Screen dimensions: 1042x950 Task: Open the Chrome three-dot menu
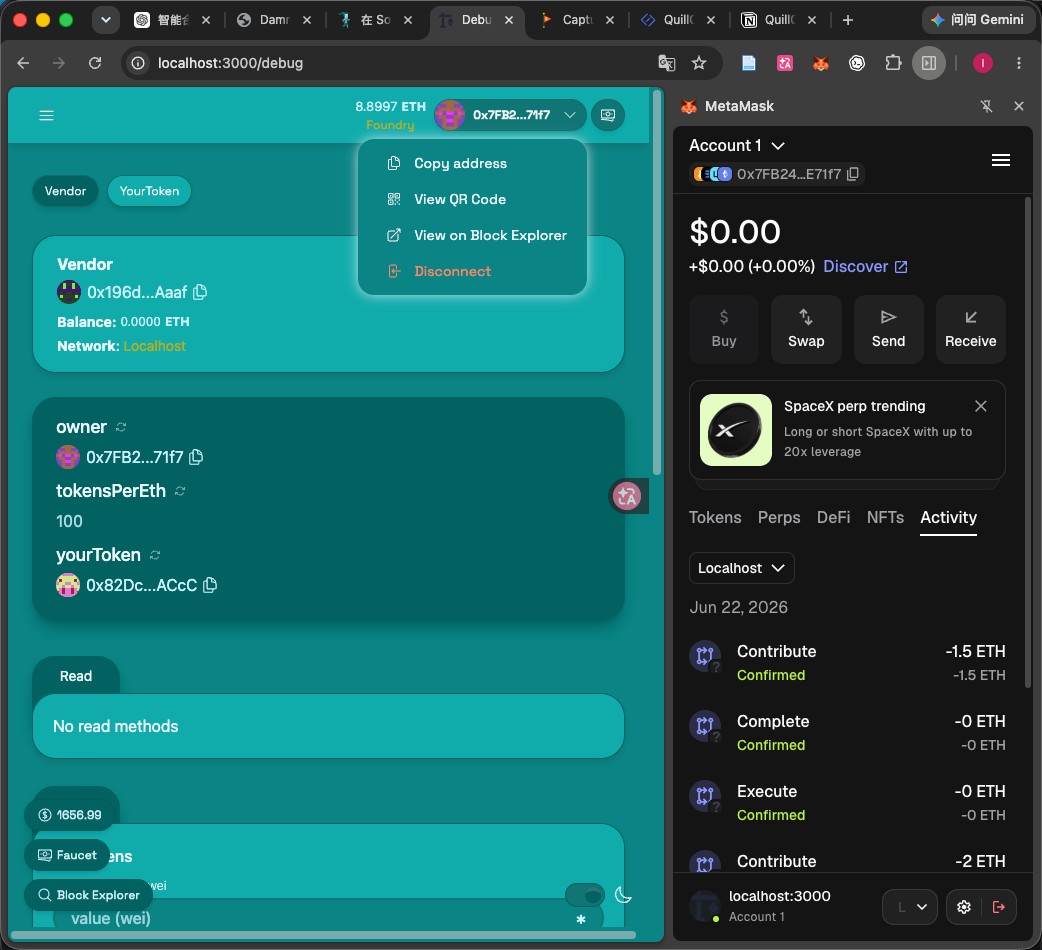point(1019,63)
